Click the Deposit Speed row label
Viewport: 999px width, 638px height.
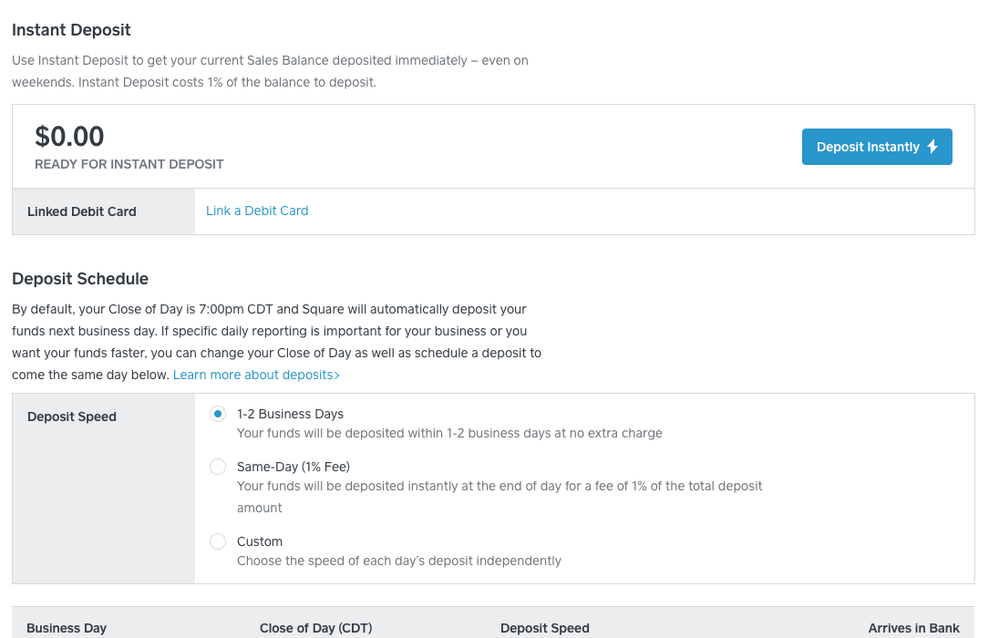(x=72, y=417)
